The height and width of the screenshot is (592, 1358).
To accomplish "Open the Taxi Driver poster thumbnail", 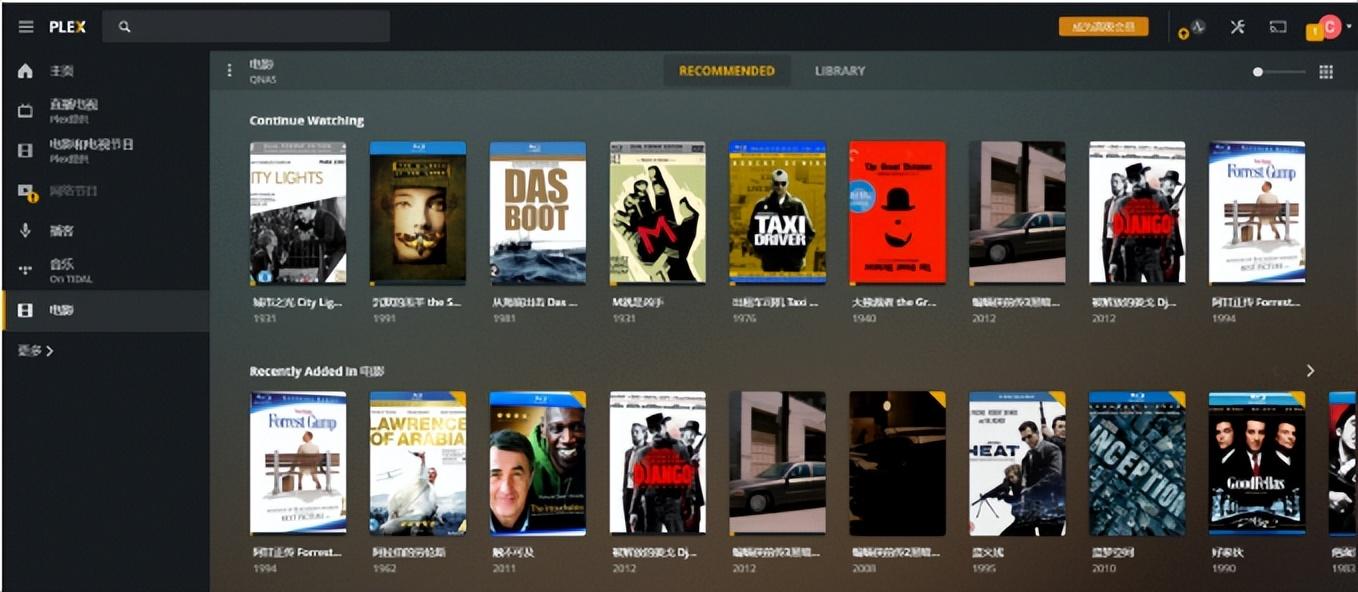I will click(x=777, y=212).
